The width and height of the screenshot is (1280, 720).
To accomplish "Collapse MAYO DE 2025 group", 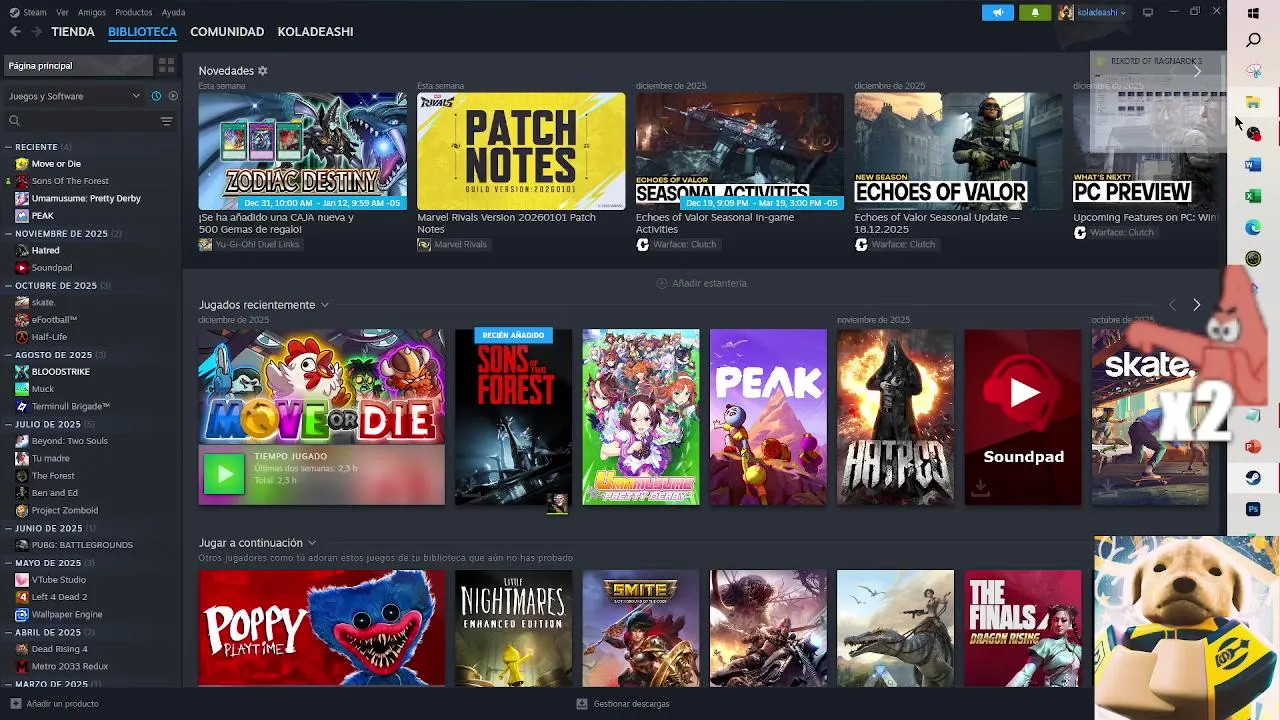I will tap(9, 562).
